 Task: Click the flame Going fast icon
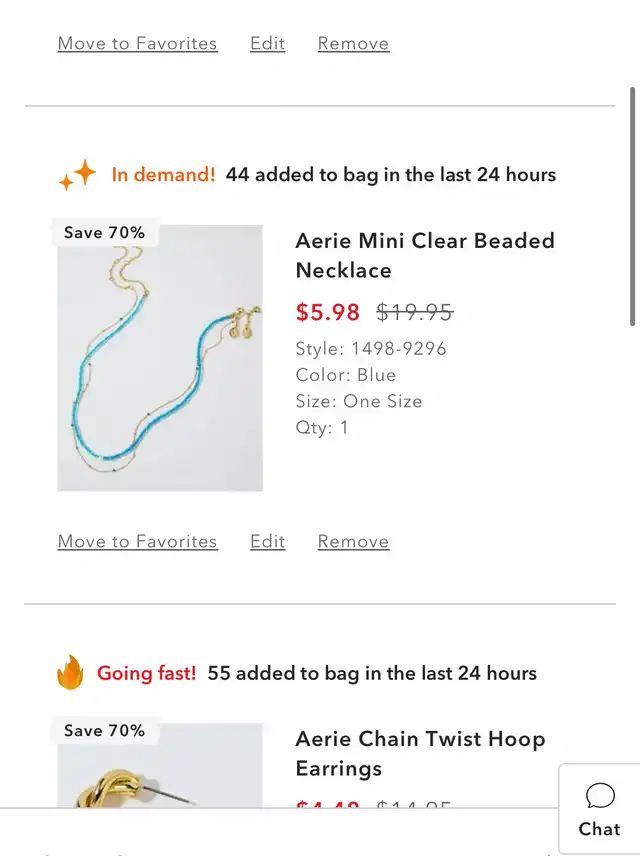[70, 672]
